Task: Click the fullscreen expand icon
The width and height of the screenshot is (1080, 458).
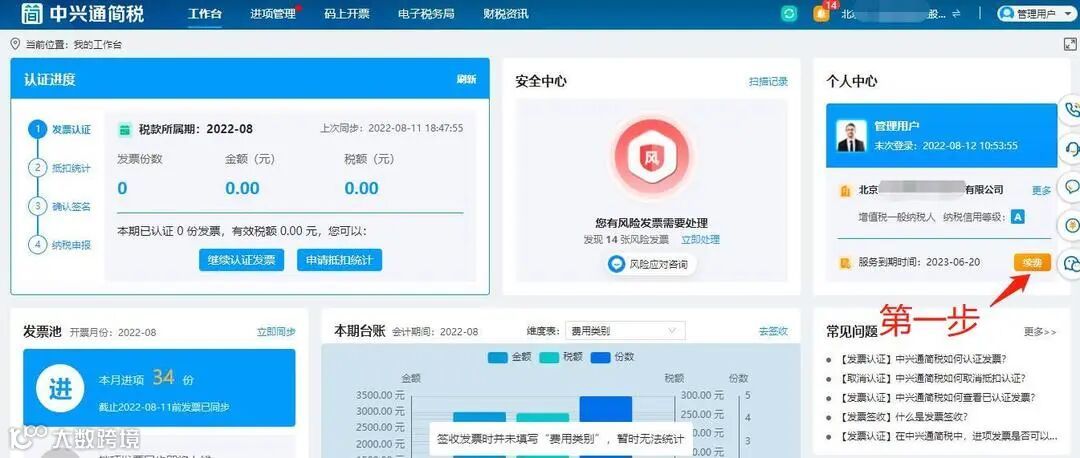Action: [1070, 44]
